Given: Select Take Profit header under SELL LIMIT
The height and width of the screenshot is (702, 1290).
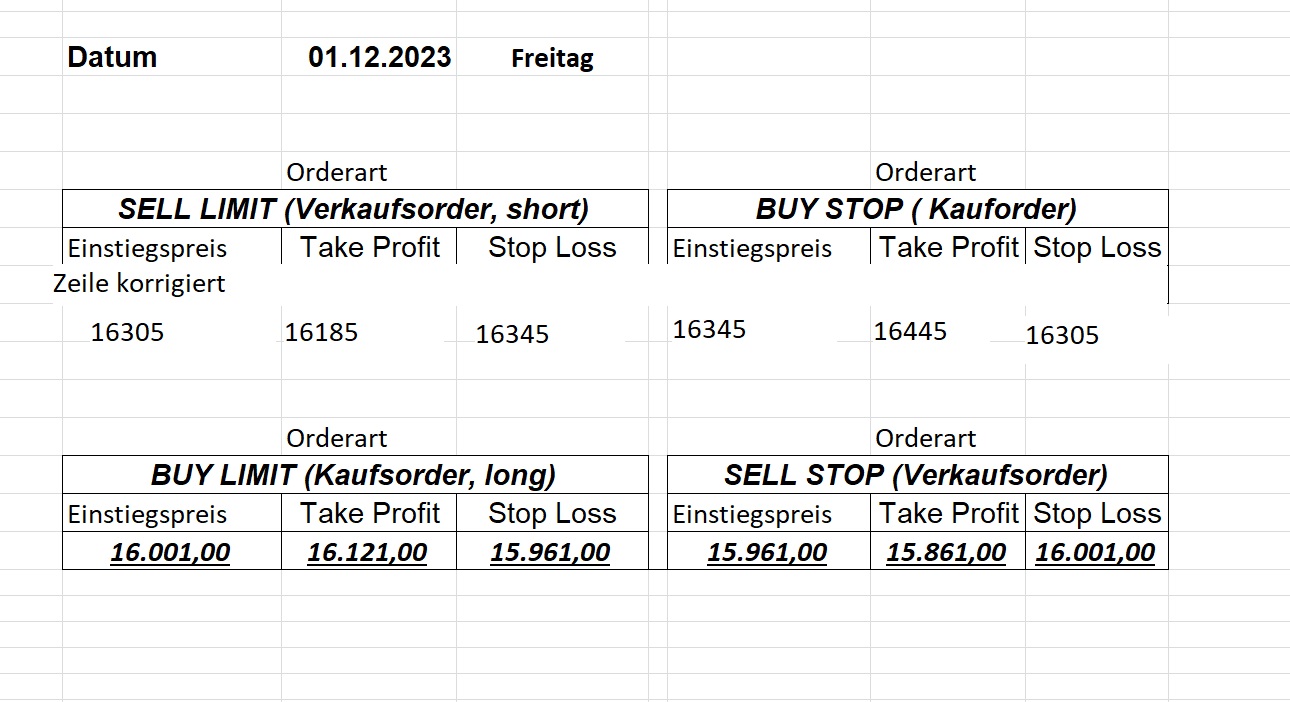Looking at the screenshot, I should [x=370, y=247].
